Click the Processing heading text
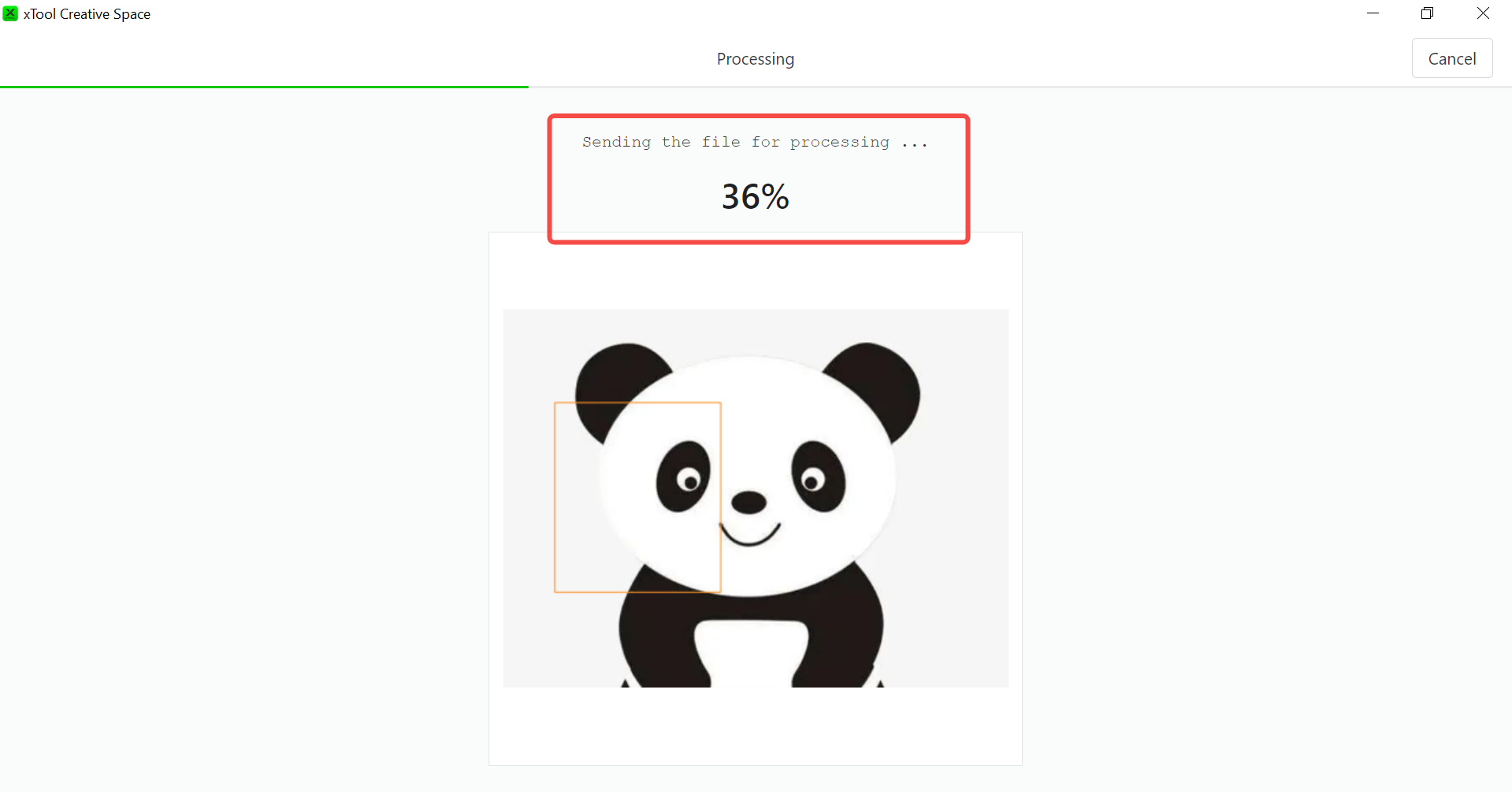Screen dimensions: 1512x792 [x=755, y=59]
